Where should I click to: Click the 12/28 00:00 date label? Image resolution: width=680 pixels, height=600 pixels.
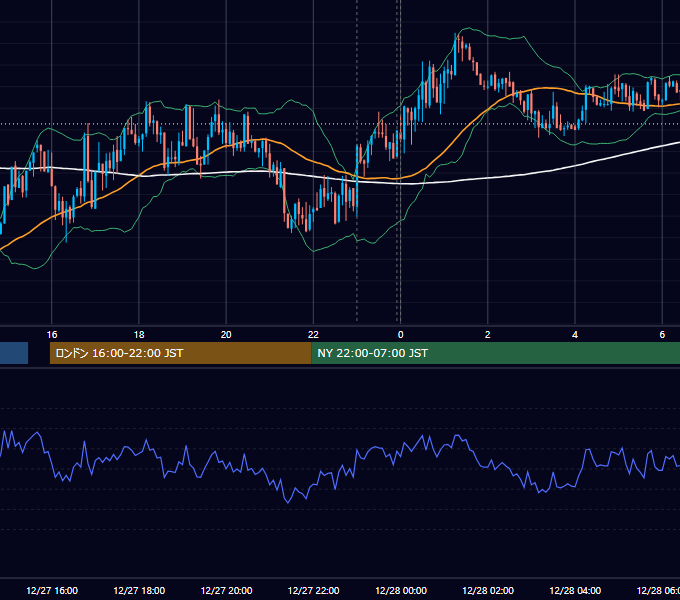click(401, 590)
